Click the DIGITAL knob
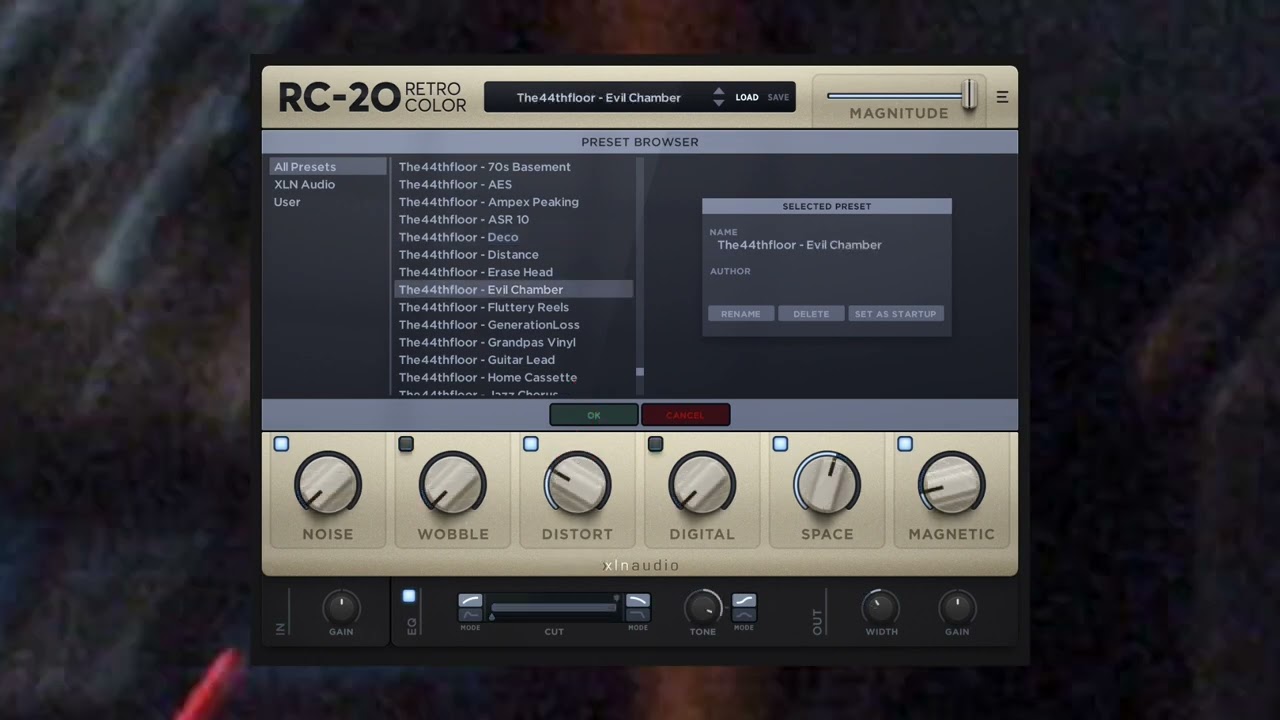The width and height of the screenshot is (1280, 720). pyautogui.click(x=702, y=484)
